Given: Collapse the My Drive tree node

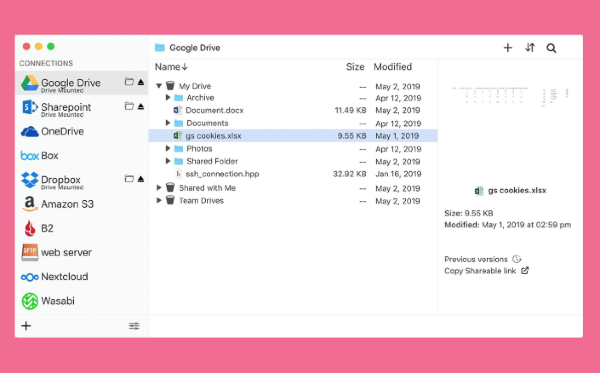Looking at the screenshot, I should tap(159, 86).
